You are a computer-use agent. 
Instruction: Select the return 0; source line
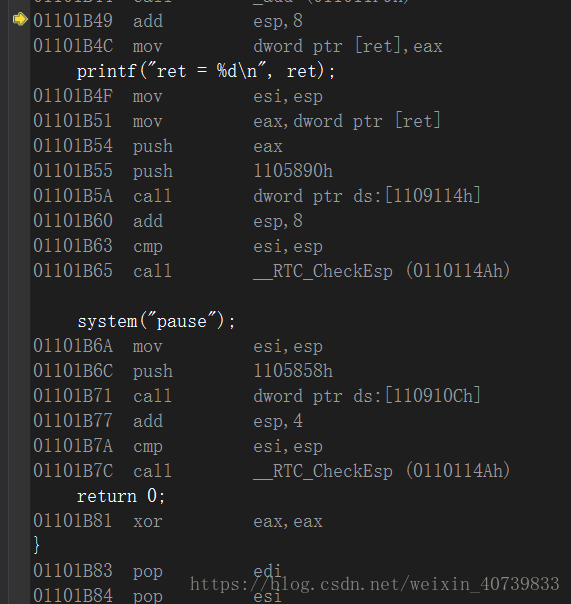[x=121, y=496]
